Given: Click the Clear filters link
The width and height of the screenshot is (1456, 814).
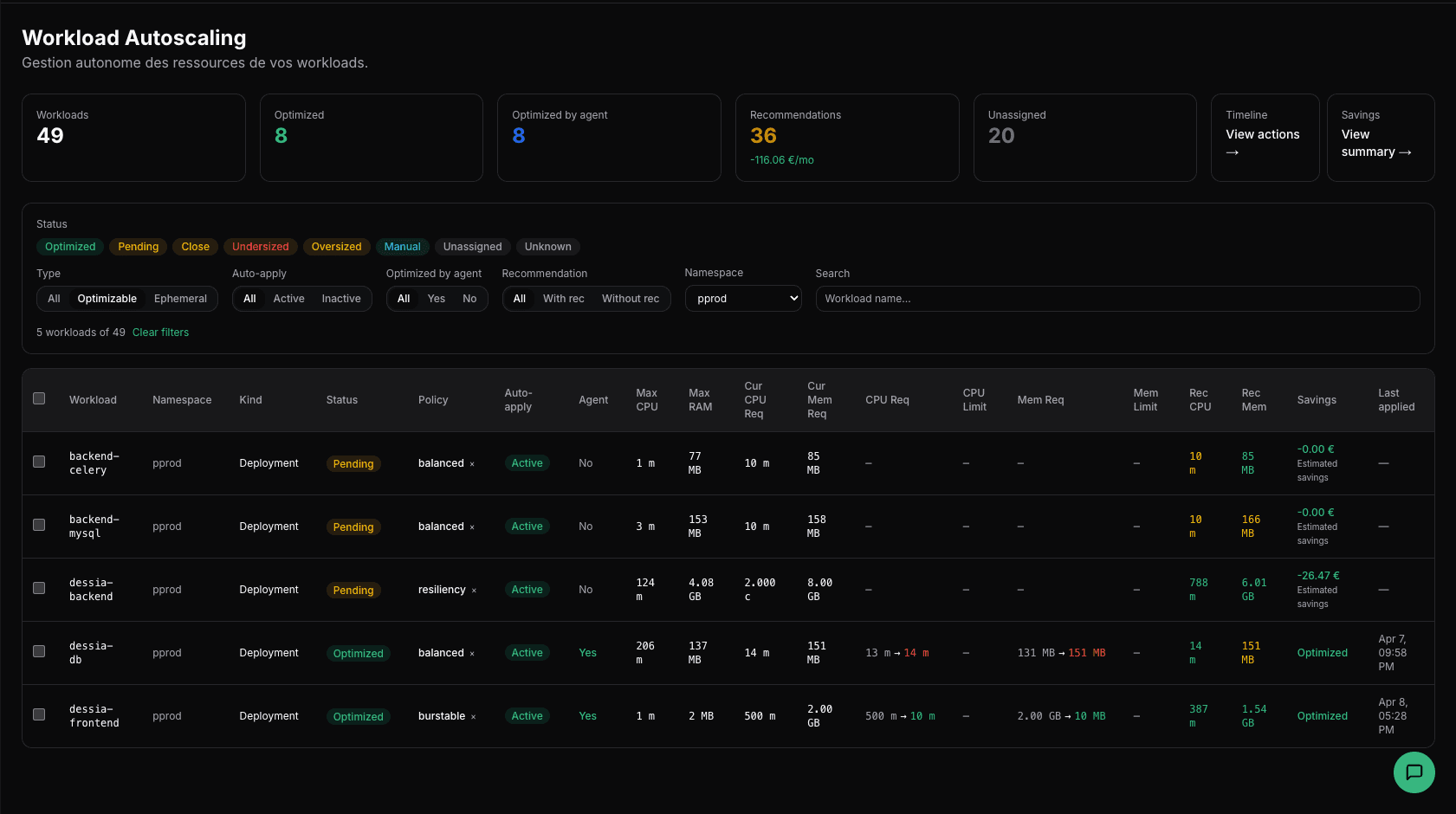Looking at the screenshot, I should (x=160, y=332).
